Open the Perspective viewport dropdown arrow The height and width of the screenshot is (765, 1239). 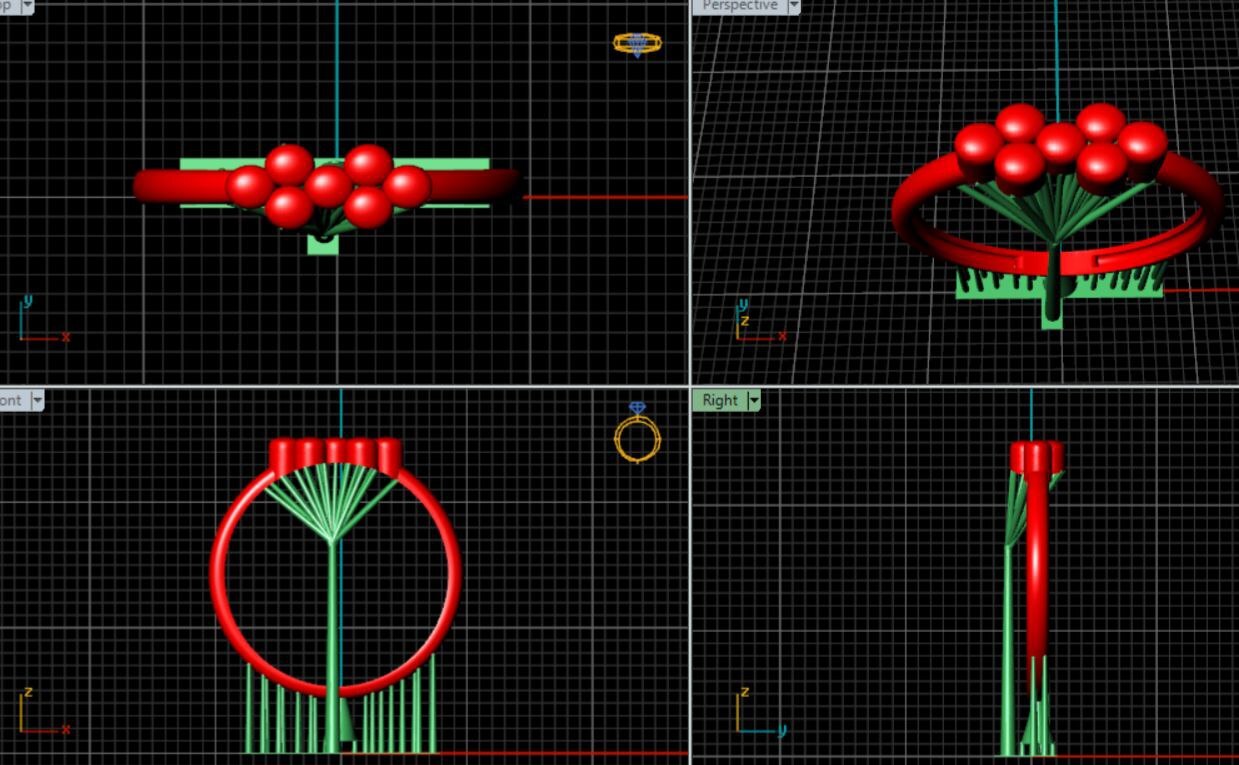click(x=794, y=6)
